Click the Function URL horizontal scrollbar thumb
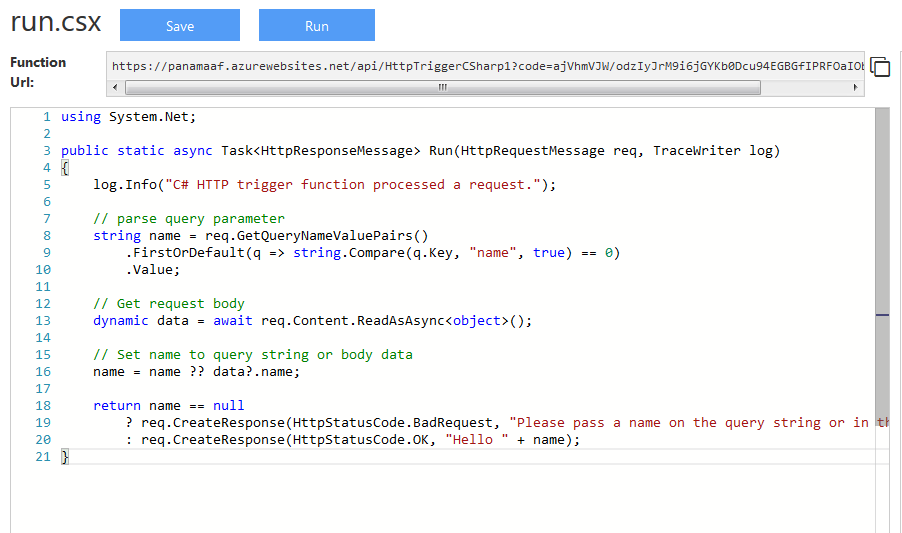This screenshot has width=902, height=533. click(x=440, y=88)
